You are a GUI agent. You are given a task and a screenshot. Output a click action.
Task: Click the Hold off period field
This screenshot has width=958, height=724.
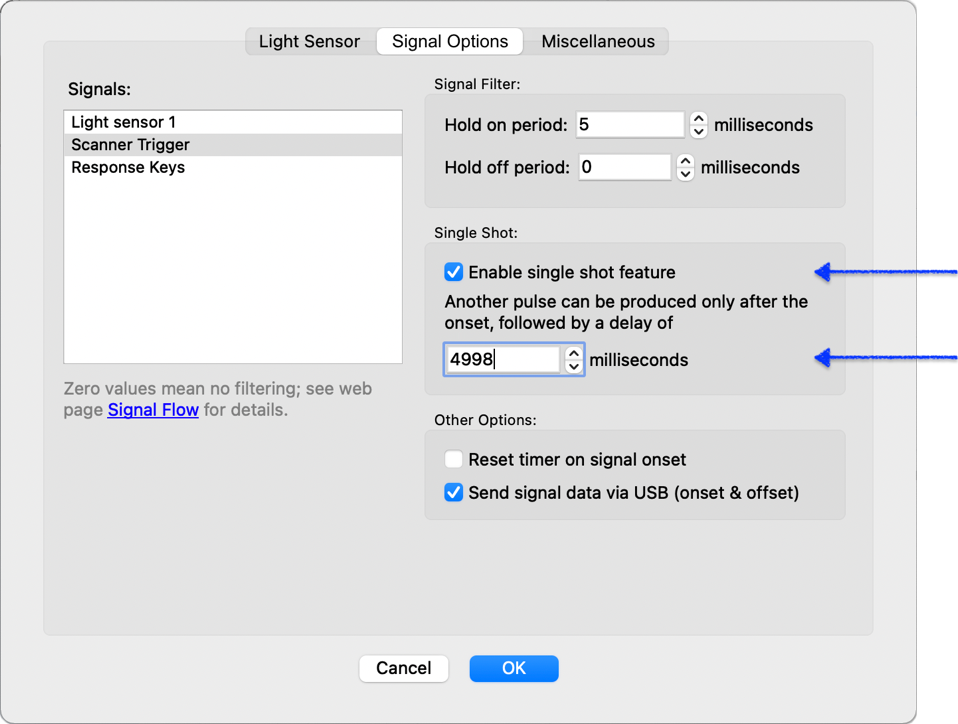point(623,167)
